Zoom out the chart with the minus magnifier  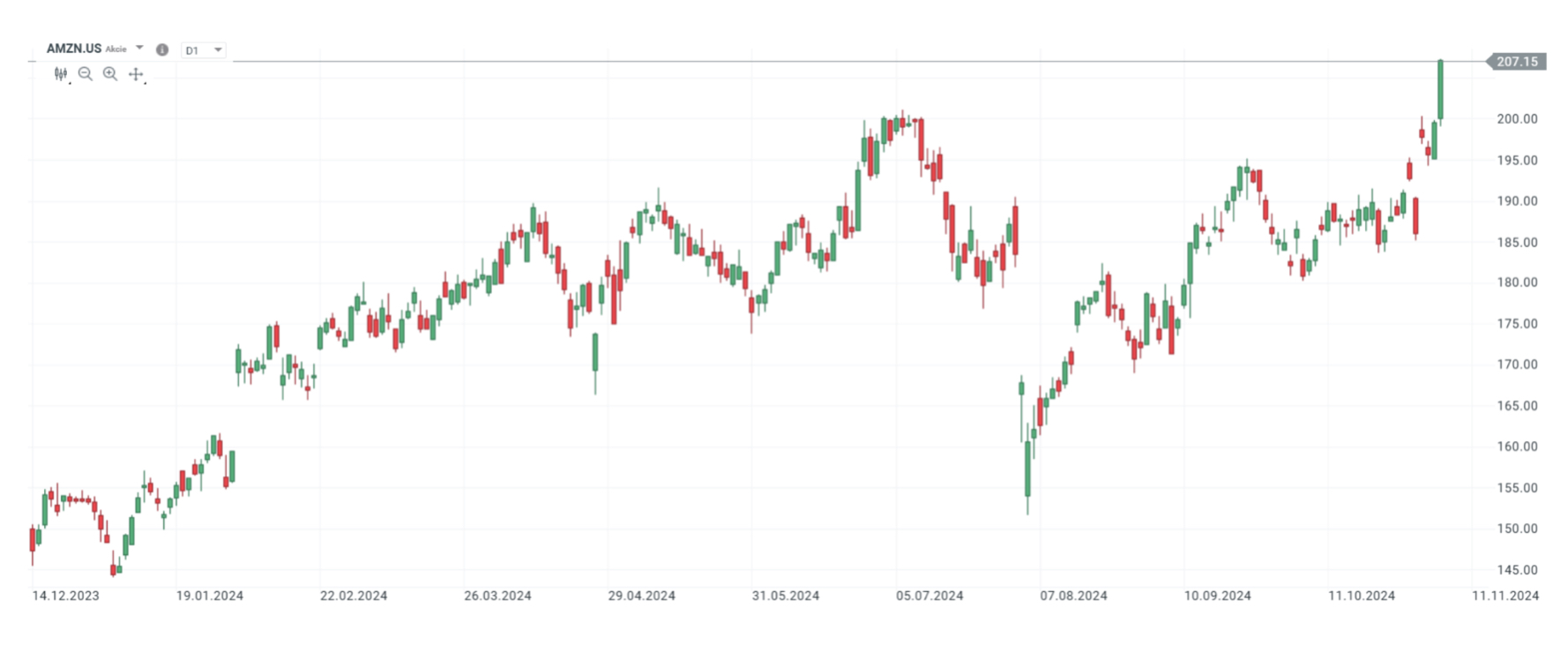click(x=86, y=74)
